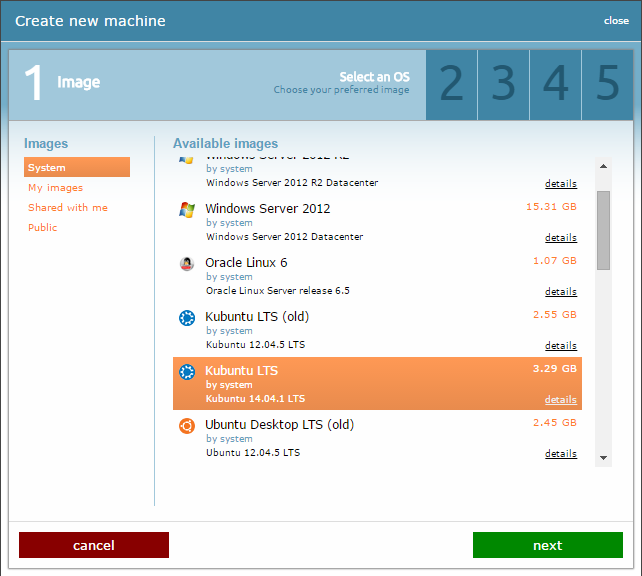
Task: Open wizard step 4
Action: coord(556,85)
